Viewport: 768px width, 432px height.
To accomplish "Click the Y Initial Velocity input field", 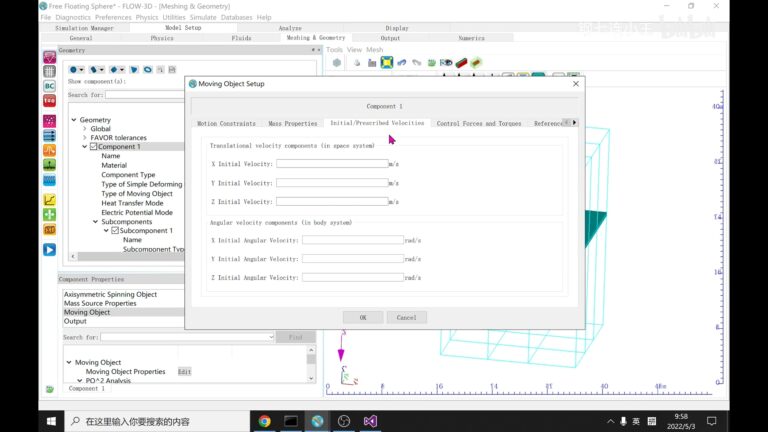I will [x=332, y=183].
